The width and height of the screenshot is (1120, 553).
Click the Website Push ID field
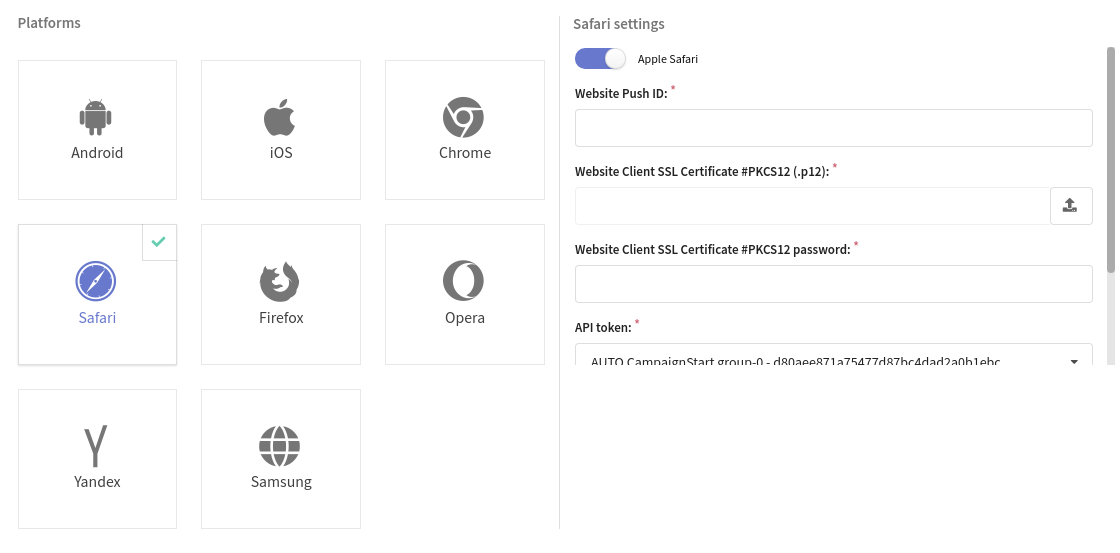(x=834, y=128)
